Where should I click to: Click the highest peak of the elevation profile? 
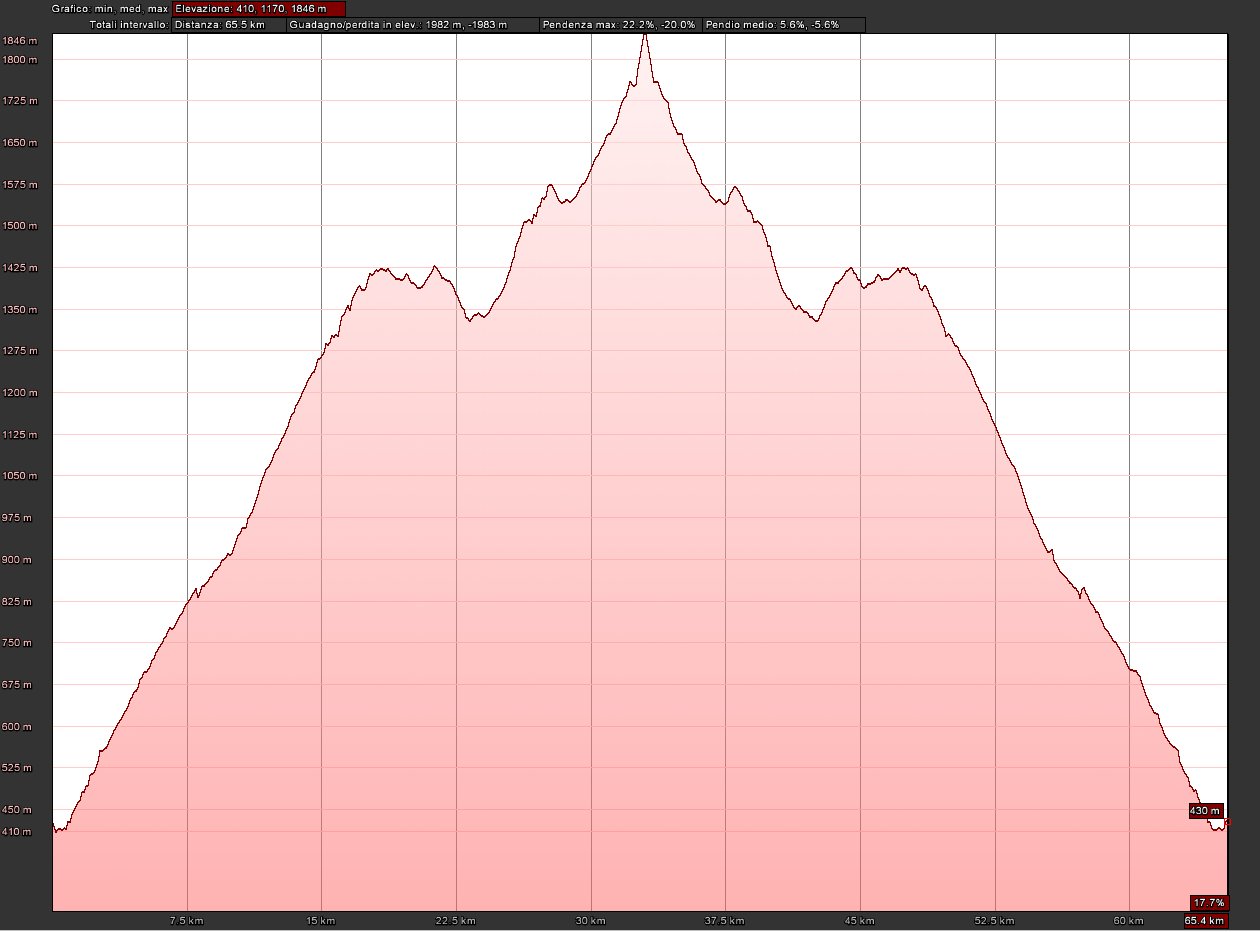645,36
